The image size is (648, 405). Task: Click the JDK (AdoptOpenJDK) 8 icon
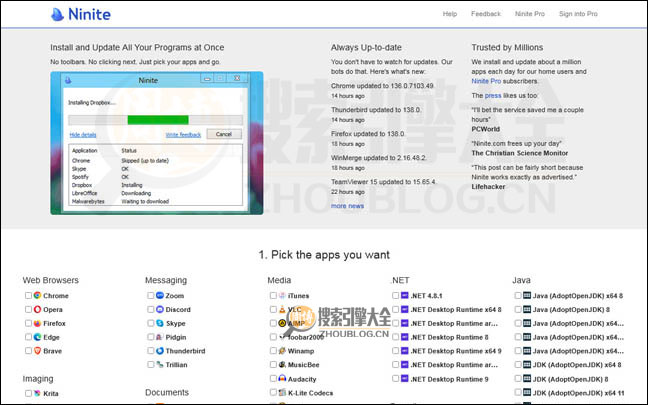pos(527,379)
